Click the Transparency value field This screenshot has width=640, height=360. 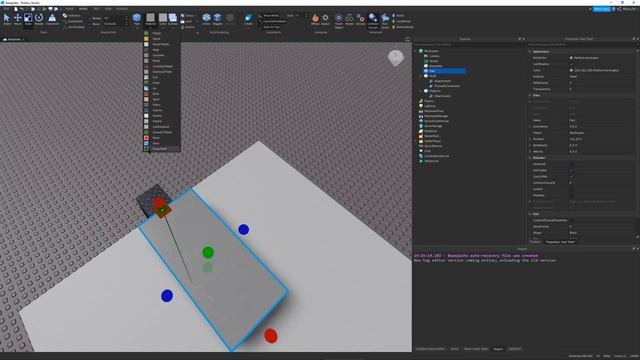pos(602,89)
